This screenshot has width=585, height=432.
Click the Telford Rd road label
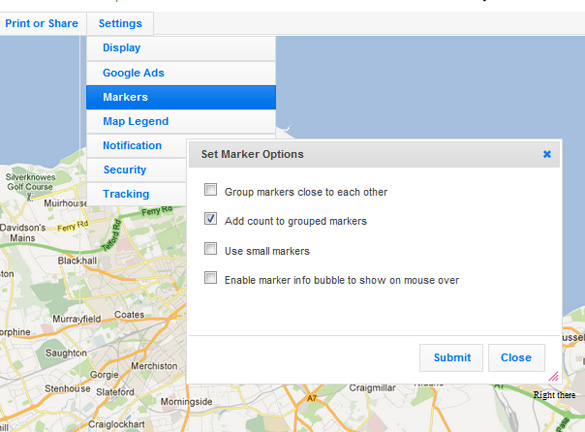tap(112, 236)
